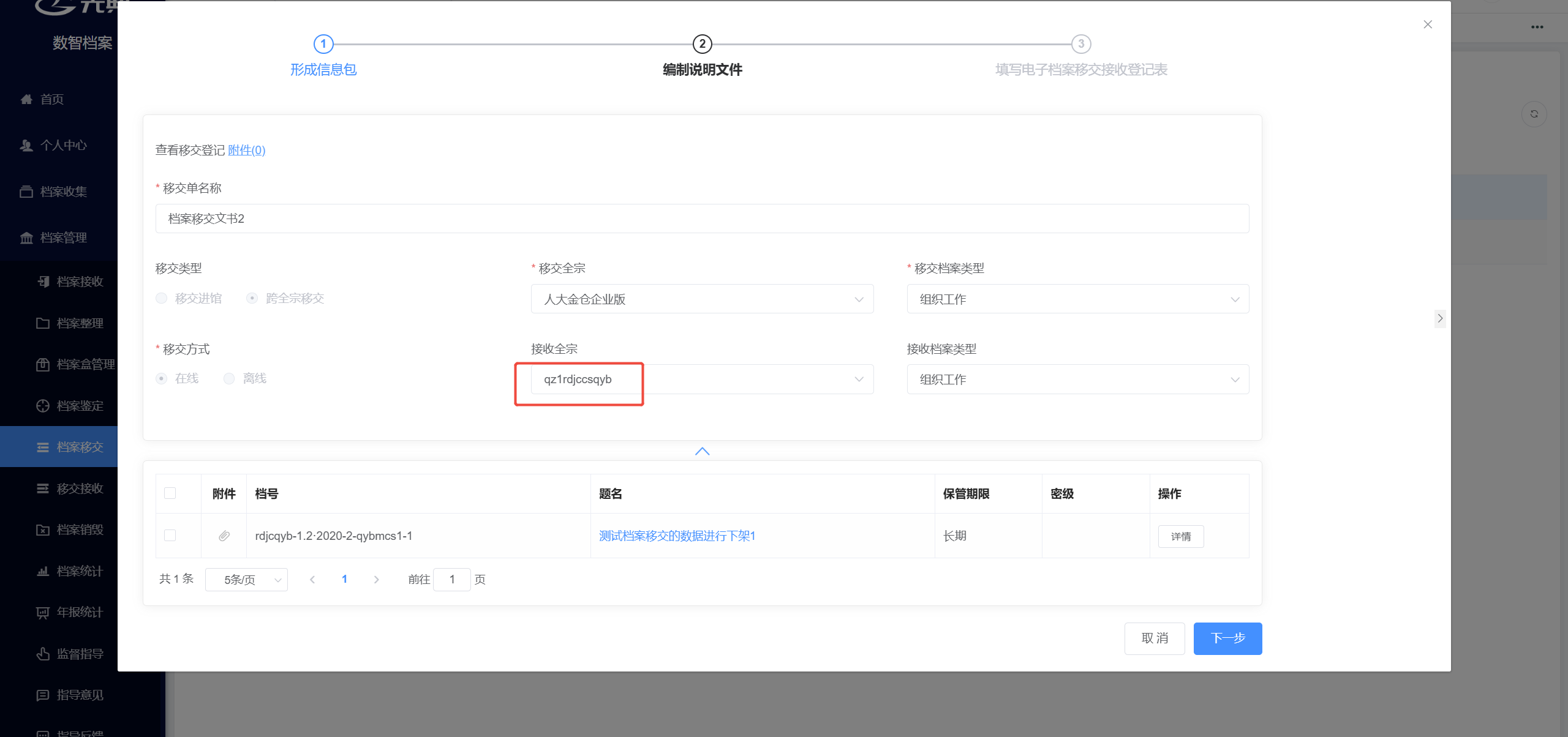This screenshot has width=1568, height=737.
Task: Go to previous page arrow in pagination
Action: 312,580
